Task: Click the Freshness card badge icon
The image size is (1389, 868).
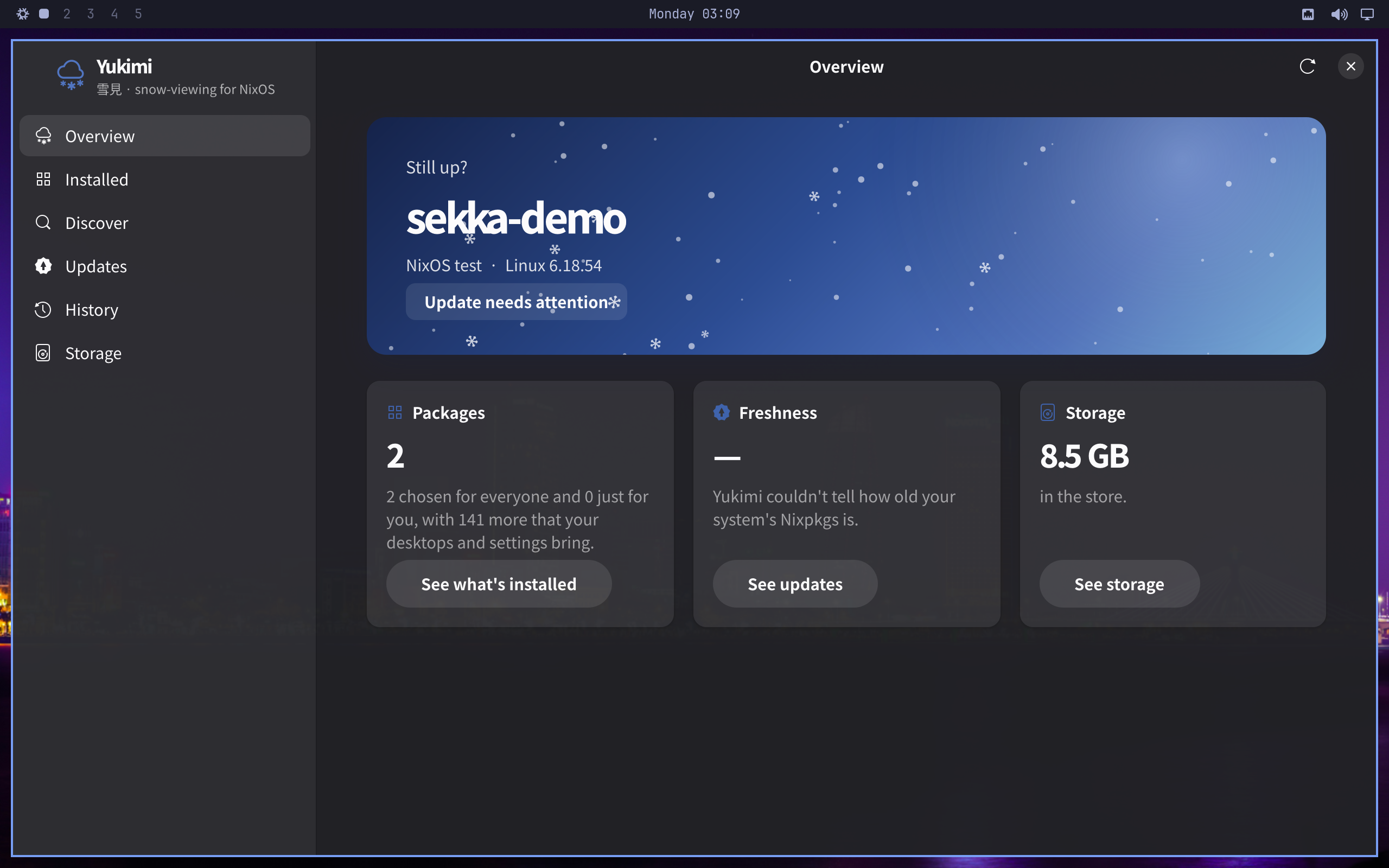Action: click(722, 412)
